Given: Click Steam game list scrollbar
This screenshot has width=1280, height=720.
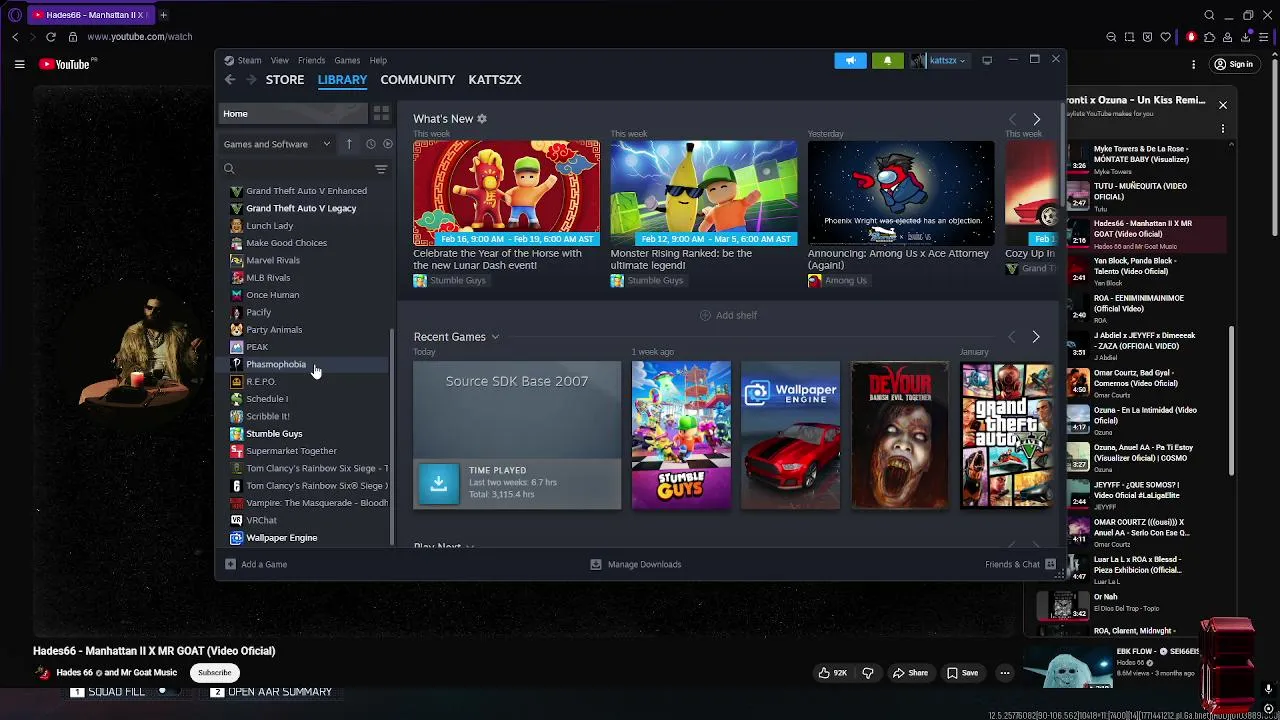Looking at the screenshot, I should [392, 438].
